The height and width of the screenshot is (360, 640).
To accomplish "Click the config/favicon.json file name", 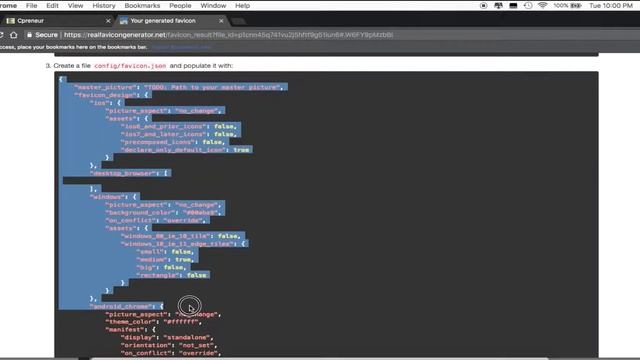I will point(130,66).
